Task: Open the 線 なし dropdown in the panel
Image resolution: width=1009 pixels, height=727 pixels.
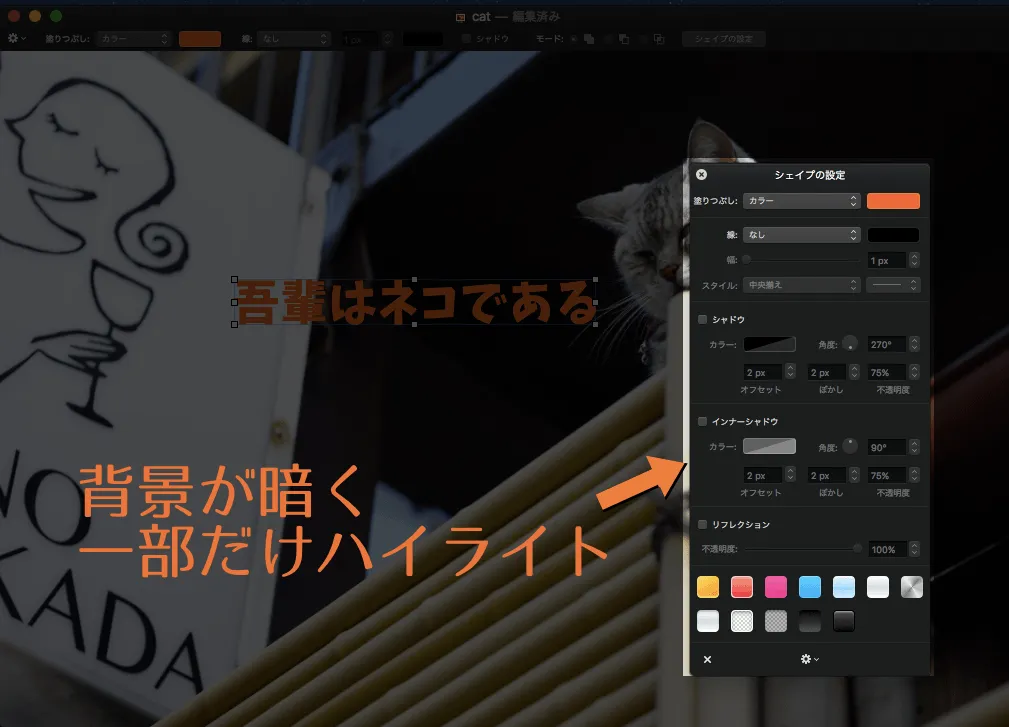Action: pyautogui.click(x=801, y=235)
